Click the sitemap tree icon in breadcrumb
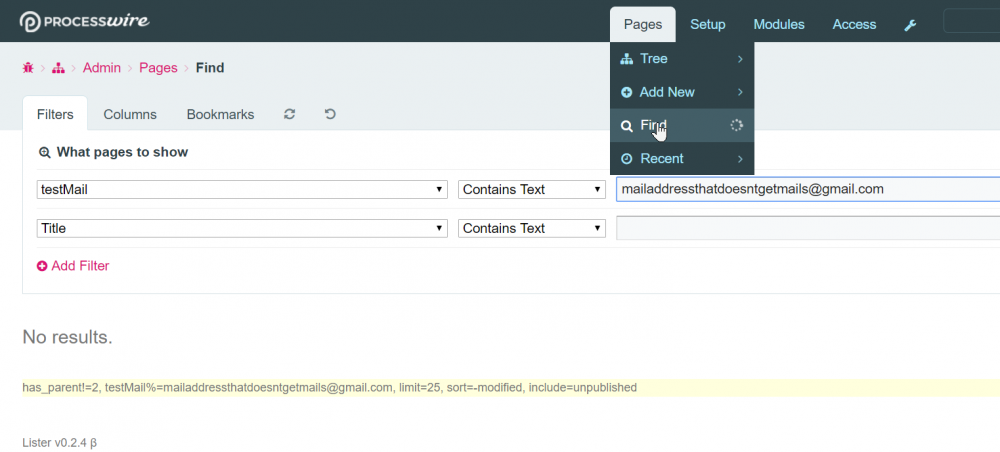 tap(59, 68)
